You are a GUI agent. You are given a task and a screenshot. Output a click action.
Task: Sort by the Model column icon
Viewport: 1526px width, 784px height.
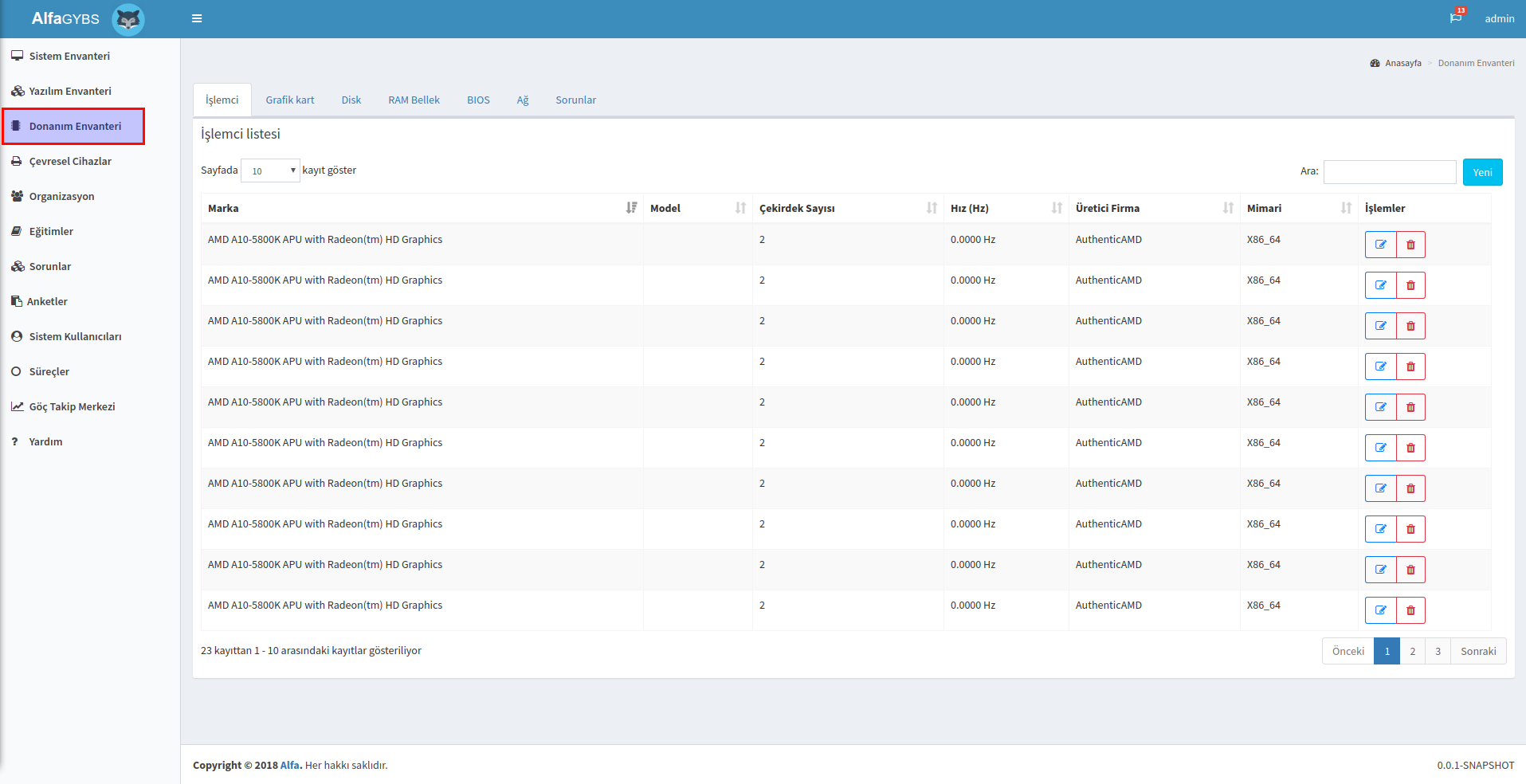[740, 208]
